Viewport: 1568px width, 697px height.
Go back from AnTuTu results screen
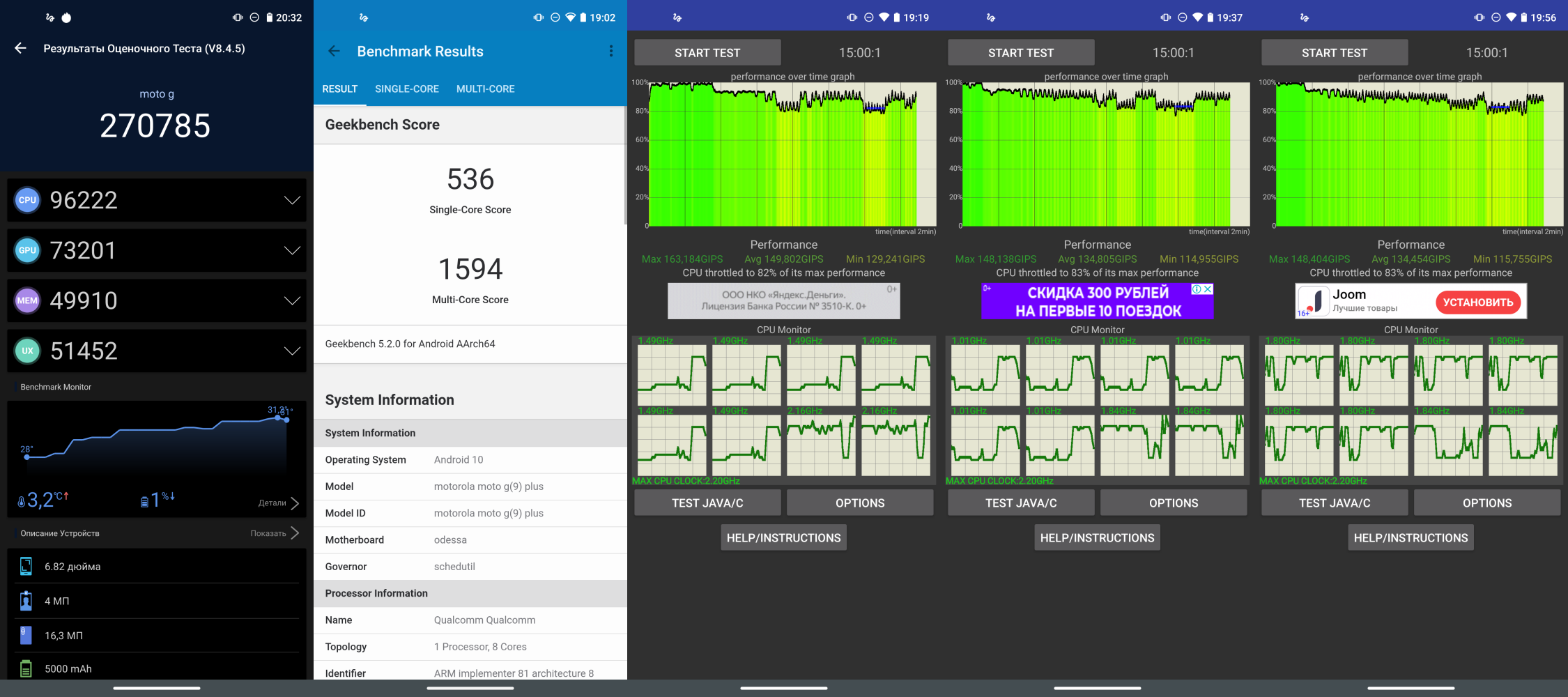click(21, 48)
